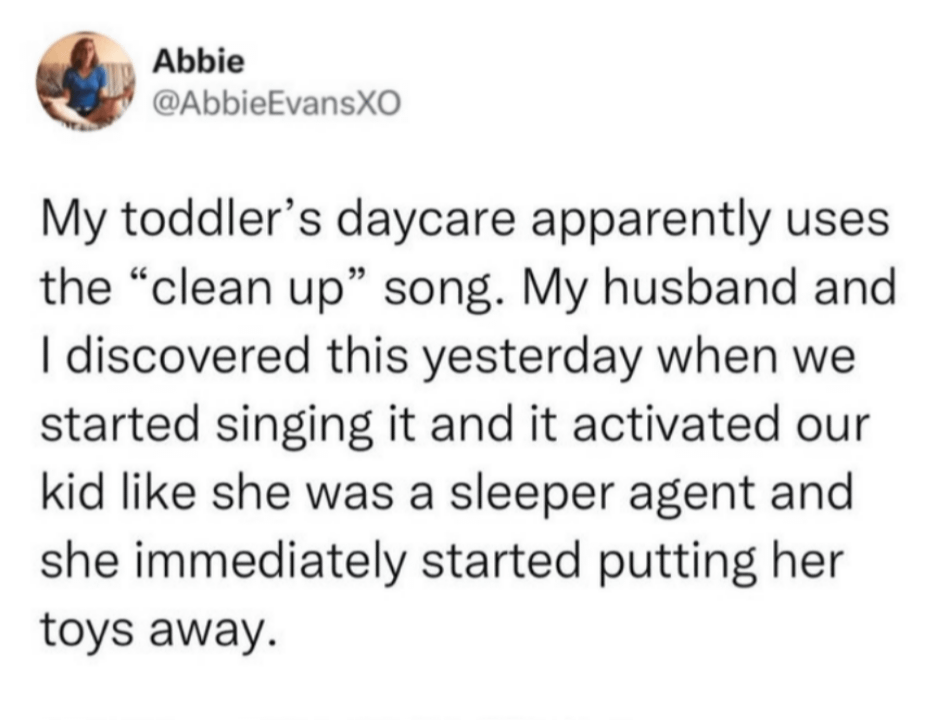The width and height of the screenshot is (925, 720).
Task: Select the word "putting" in sixth line
Action: (x=679, y=563)
